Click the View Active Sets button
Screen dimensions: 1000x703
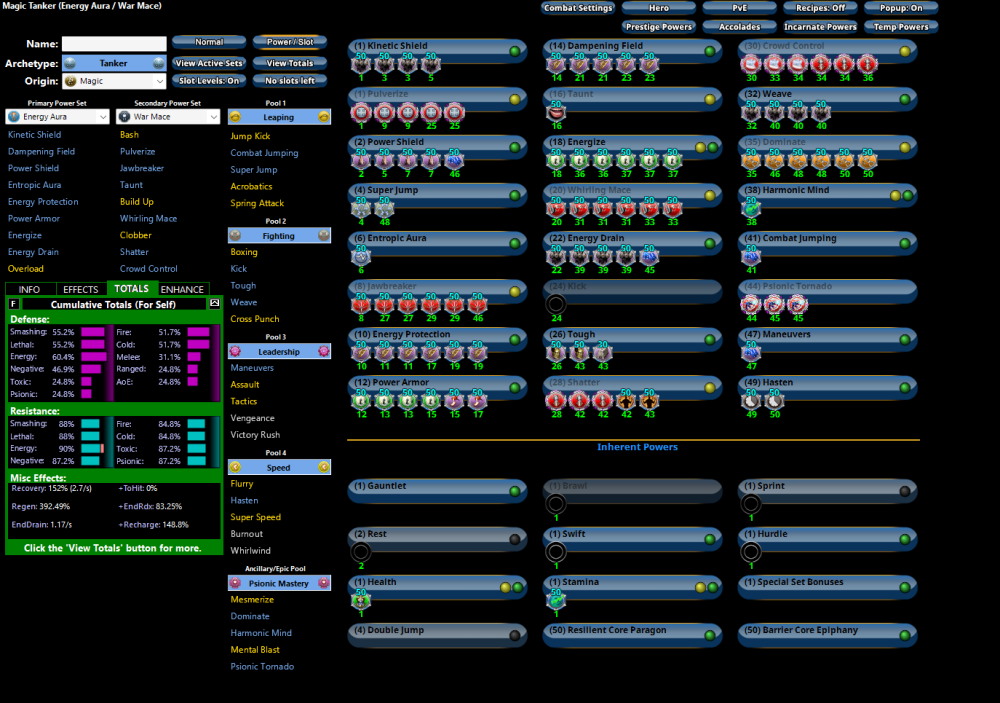coord(209,63)
